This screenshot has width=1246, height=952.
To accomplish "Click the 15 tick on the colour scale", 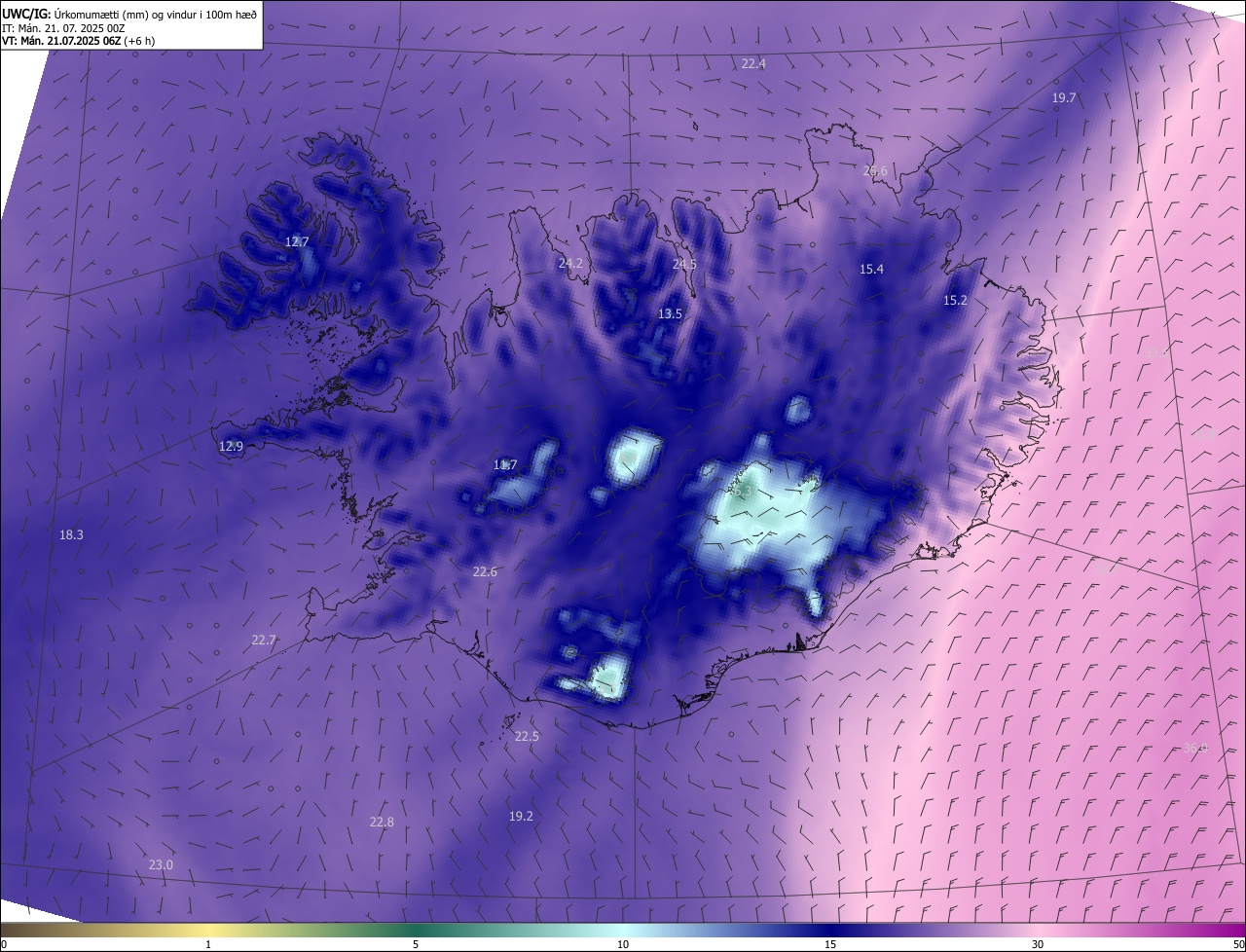I will point(830,944).
